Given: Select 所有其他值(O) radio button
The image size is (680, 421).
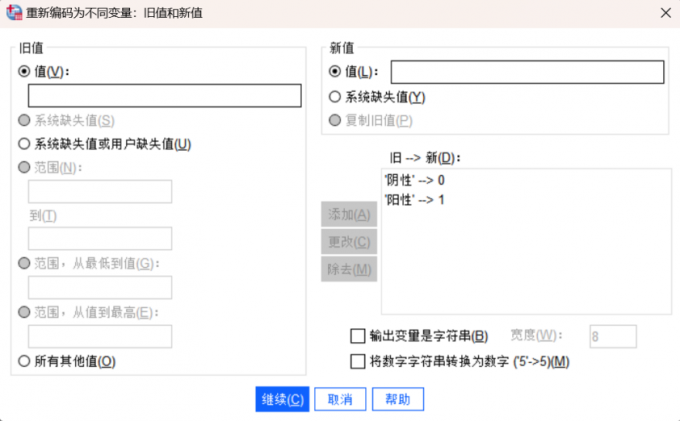Looking at the screenshot, I should pyautogui.click(x=25, y=361).
